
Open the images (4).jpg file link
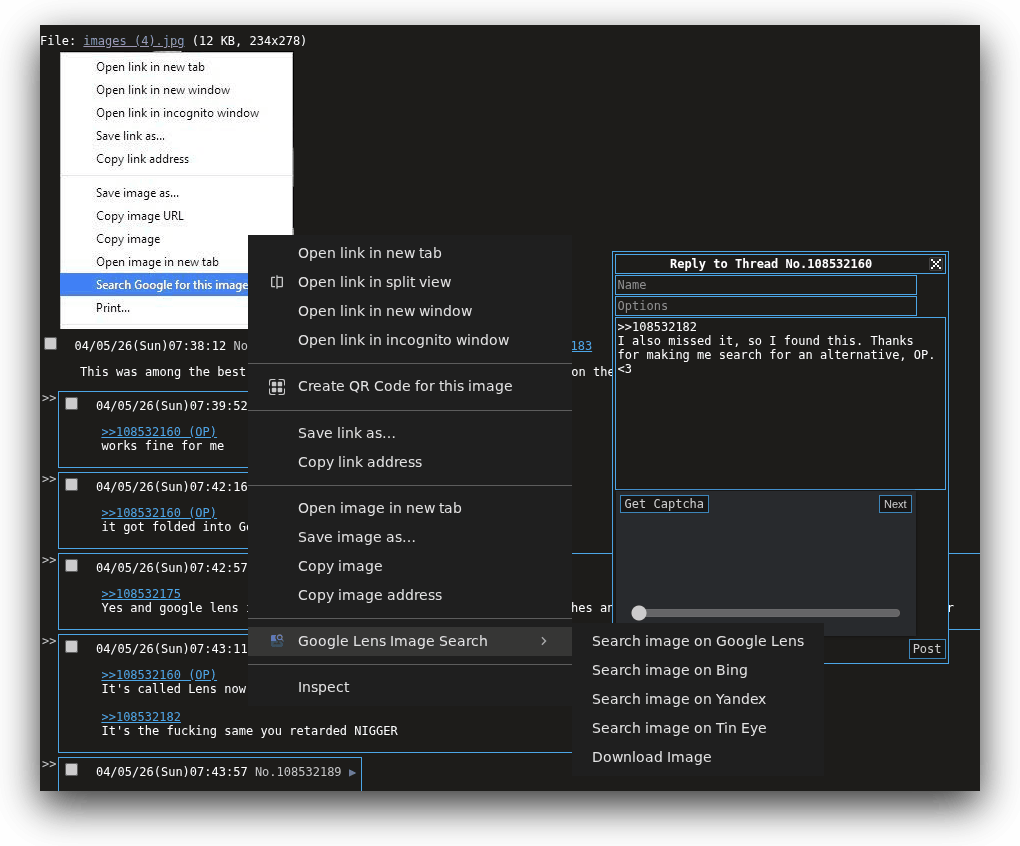tap(133, 40)
